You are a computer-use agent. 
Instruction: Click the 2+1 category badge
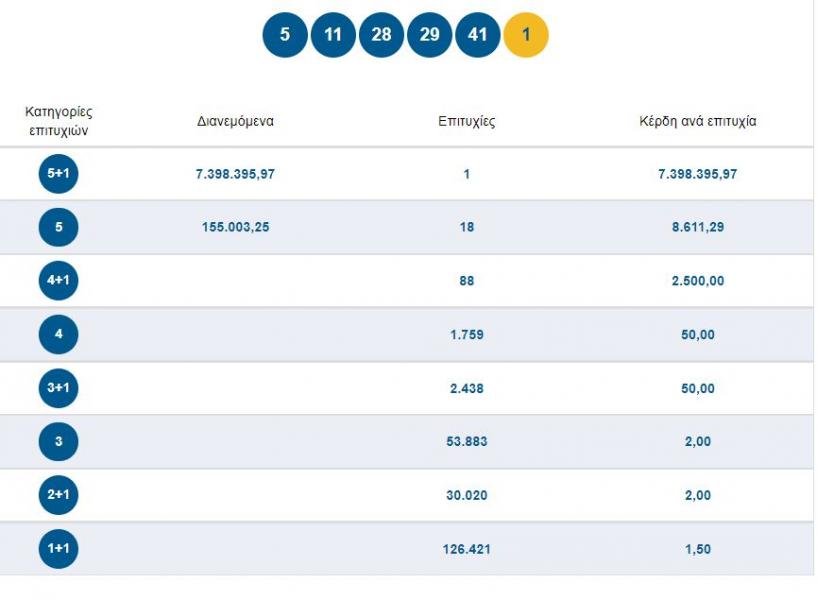[58, 494]
